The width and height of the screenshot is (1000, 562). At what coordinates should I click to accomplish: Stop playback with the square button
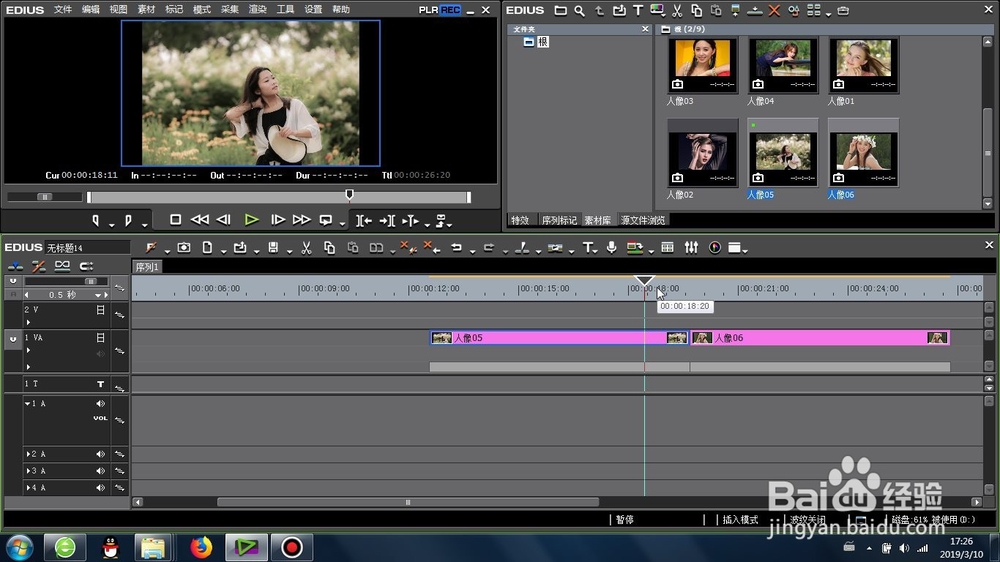coord(175,220)
